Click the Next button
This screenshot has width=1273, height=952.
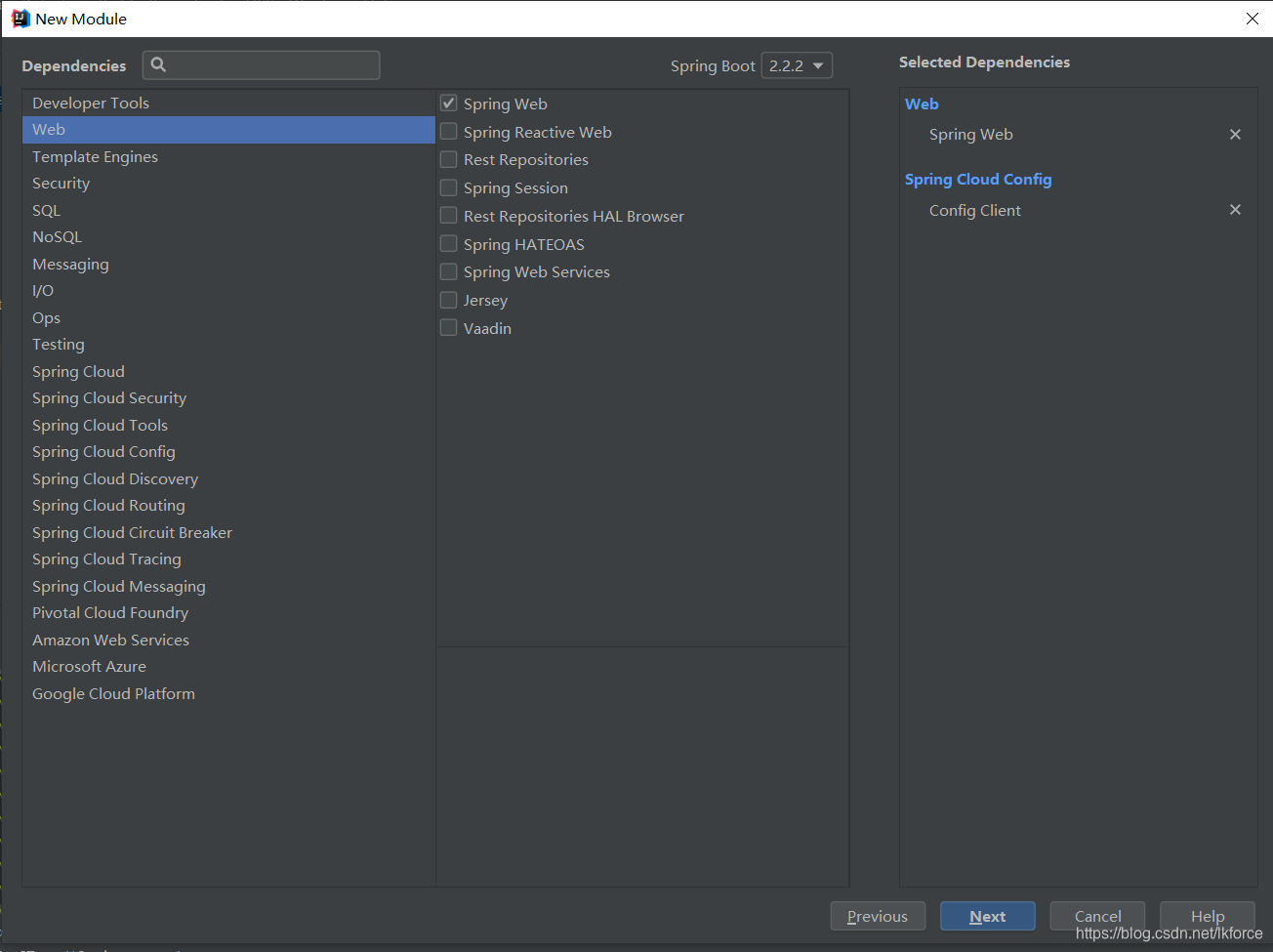[988, 916]
